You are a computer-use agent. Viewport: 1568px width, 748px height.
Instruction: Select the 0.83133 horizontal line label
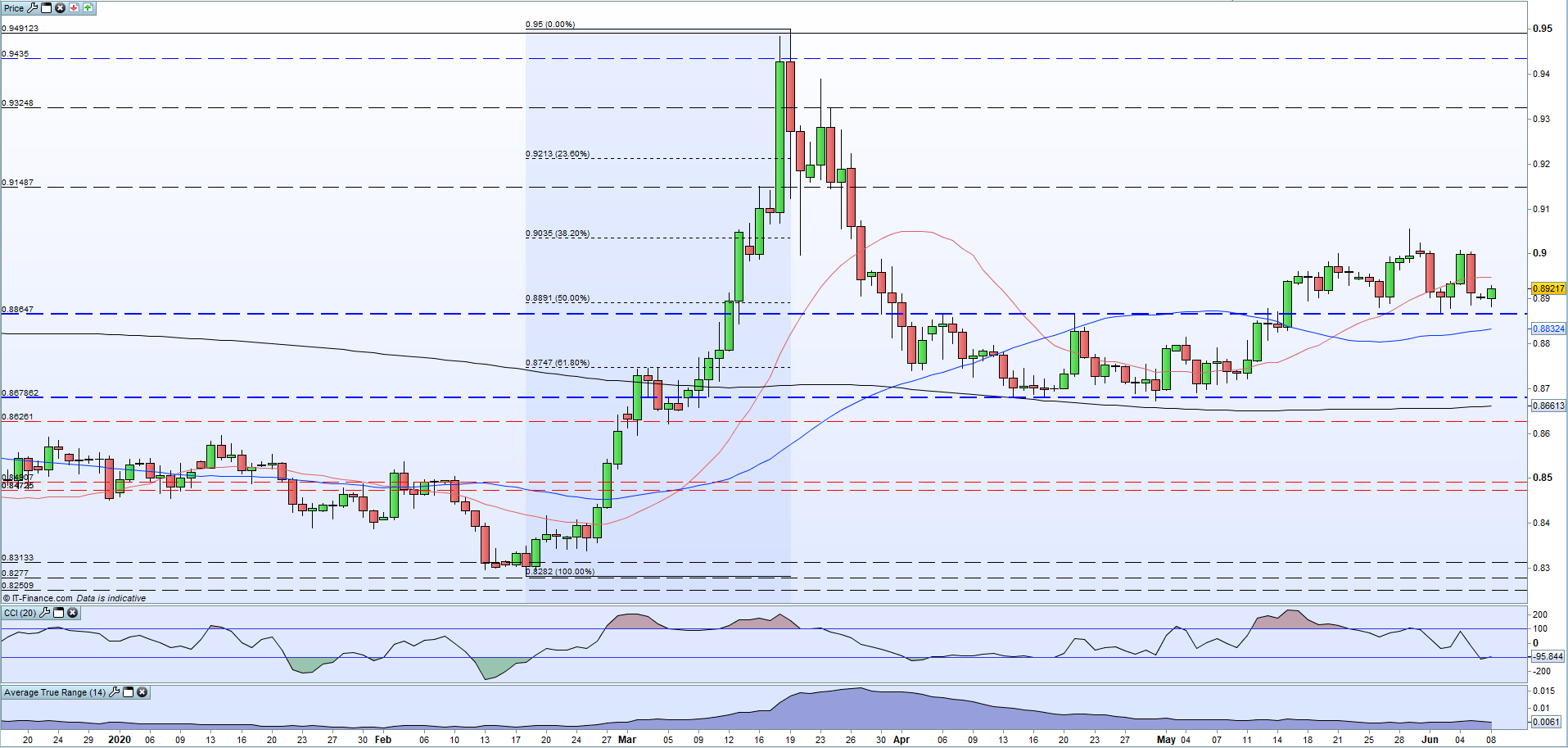coord(17,558)
